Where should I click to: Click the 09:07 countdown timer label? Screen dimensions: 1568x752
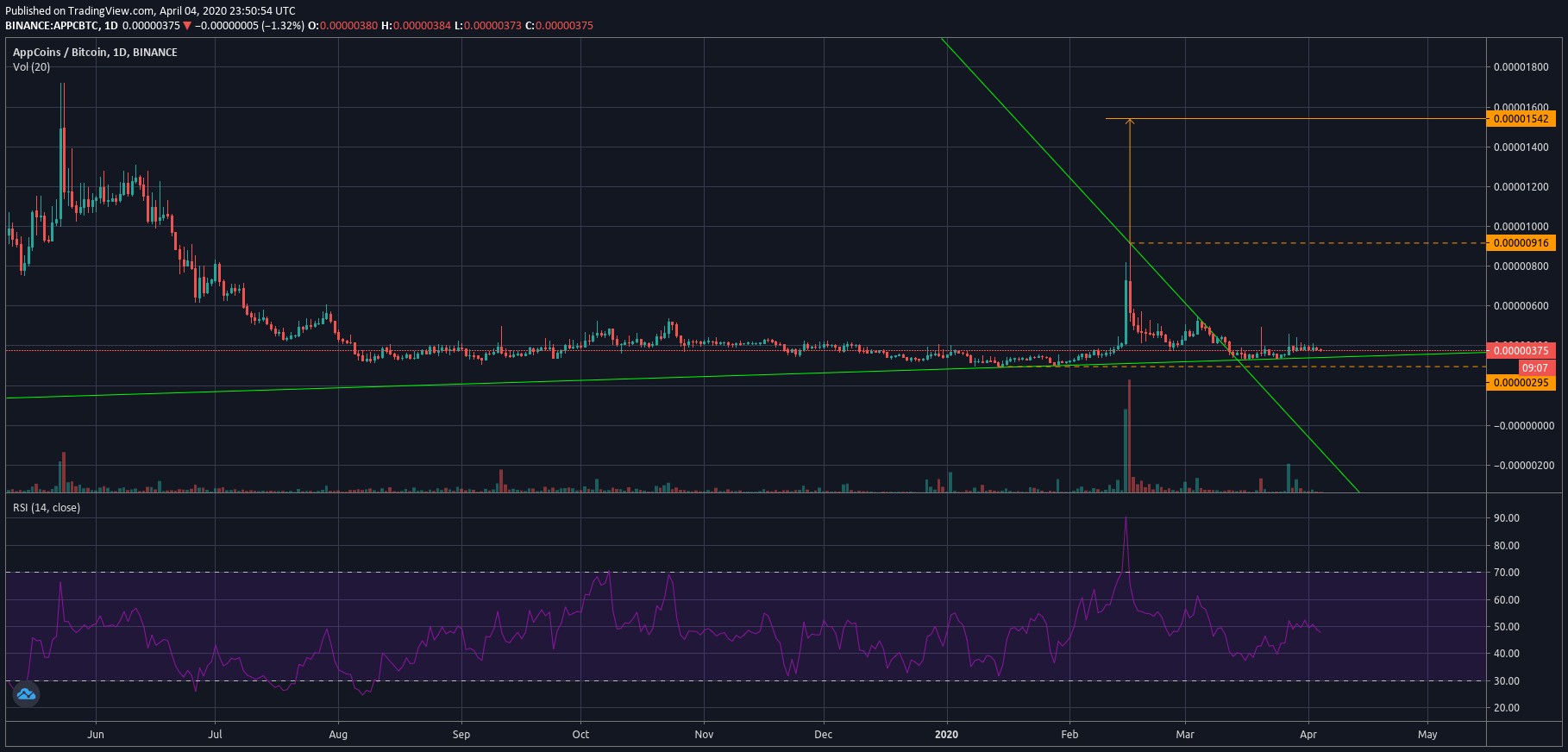tap(1535, 367)
